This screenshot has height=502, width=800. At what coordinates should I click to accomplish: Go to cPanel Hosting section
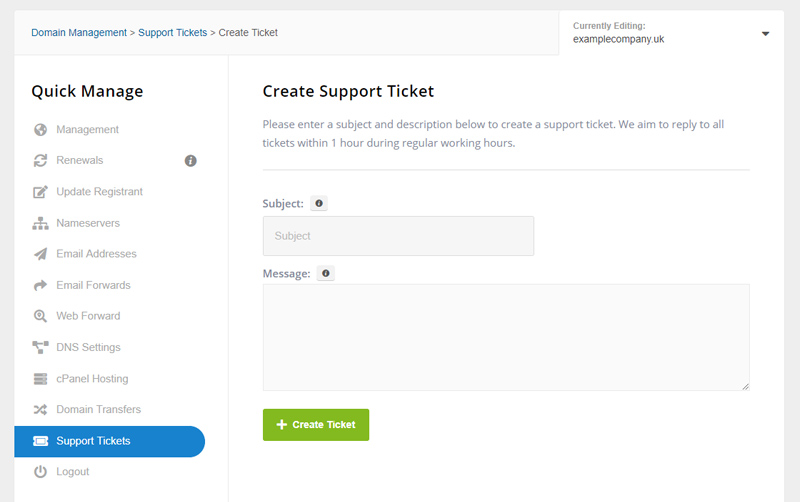click(92, 379)
